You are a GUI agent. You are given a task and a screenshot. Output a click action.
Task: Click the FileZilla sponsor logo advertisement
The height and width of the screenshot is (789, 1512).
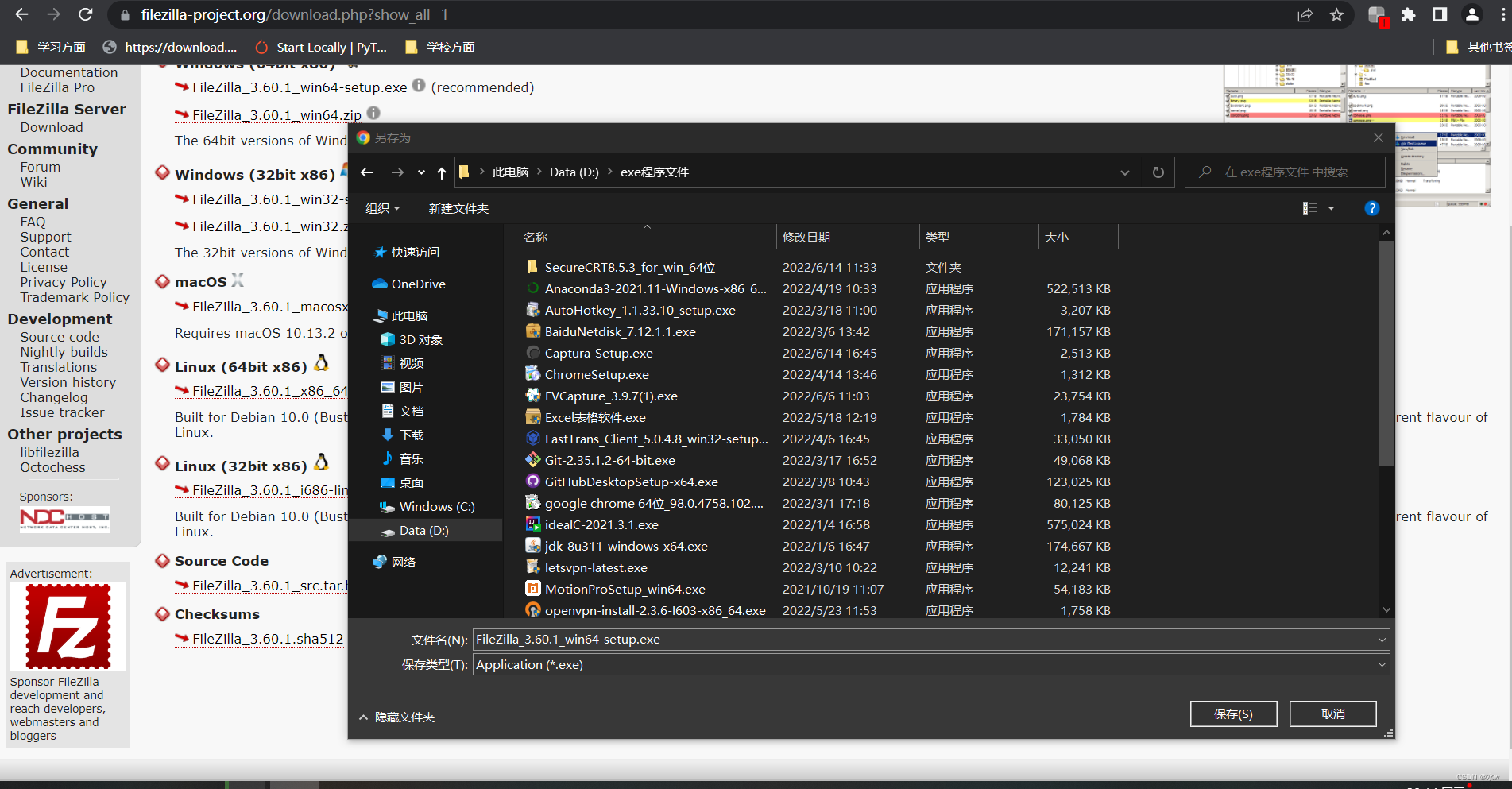click(x=68, y=626)
